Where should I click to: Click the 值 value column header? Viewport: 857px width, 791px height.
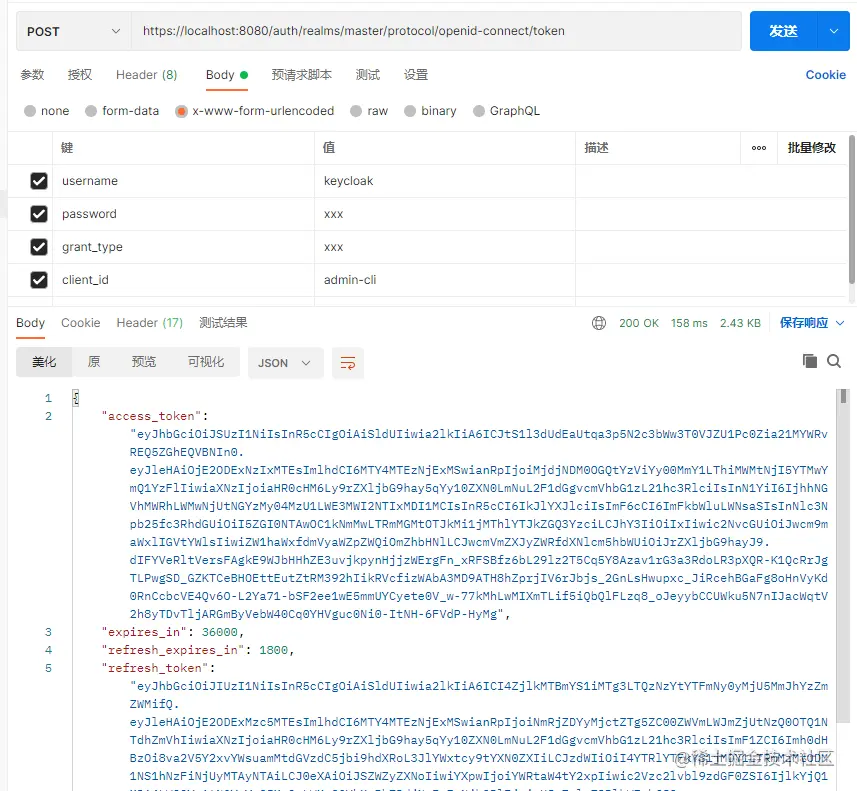(x=328, y=148)
